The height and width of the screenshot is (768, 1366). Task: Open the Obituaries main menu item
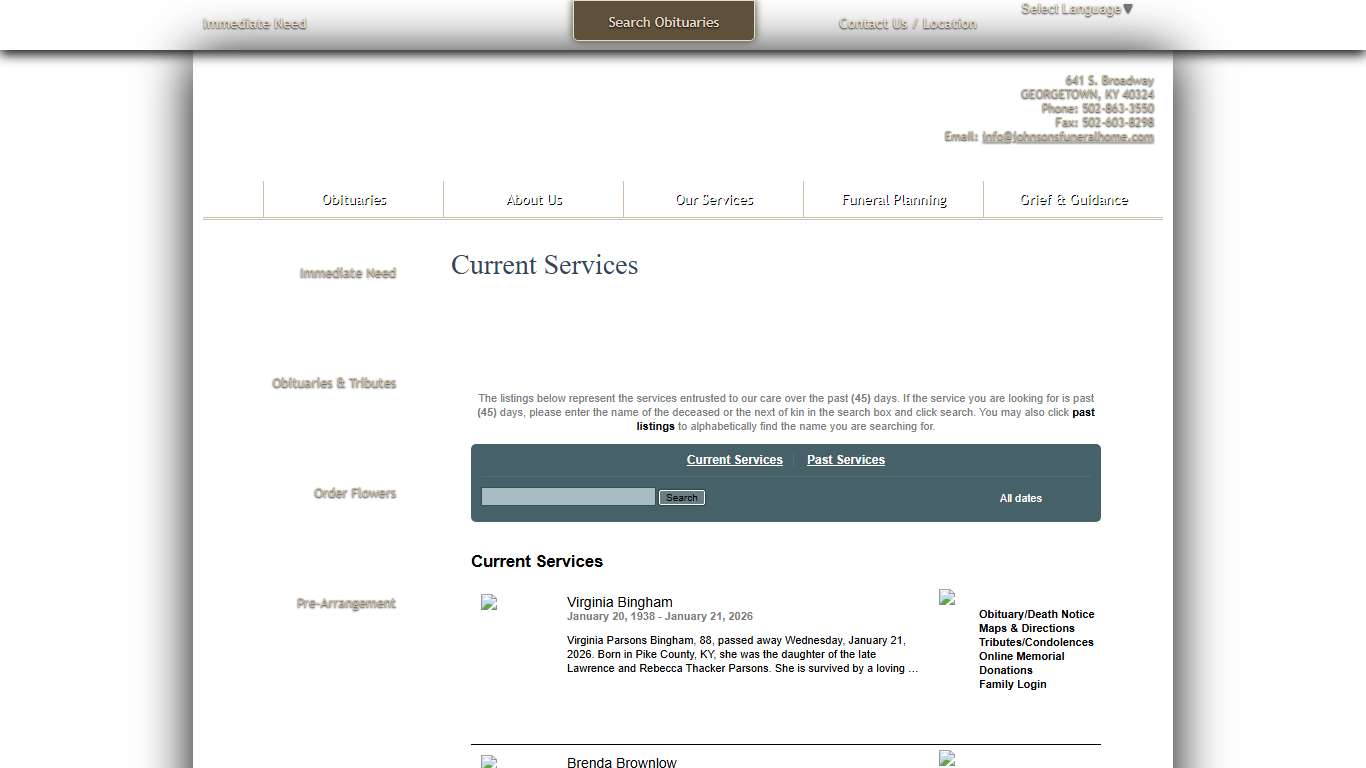[x=354, y=200]
